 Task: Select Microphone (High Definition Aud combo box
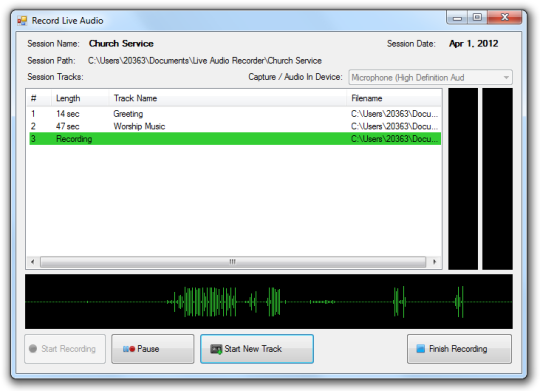point(430,78)
